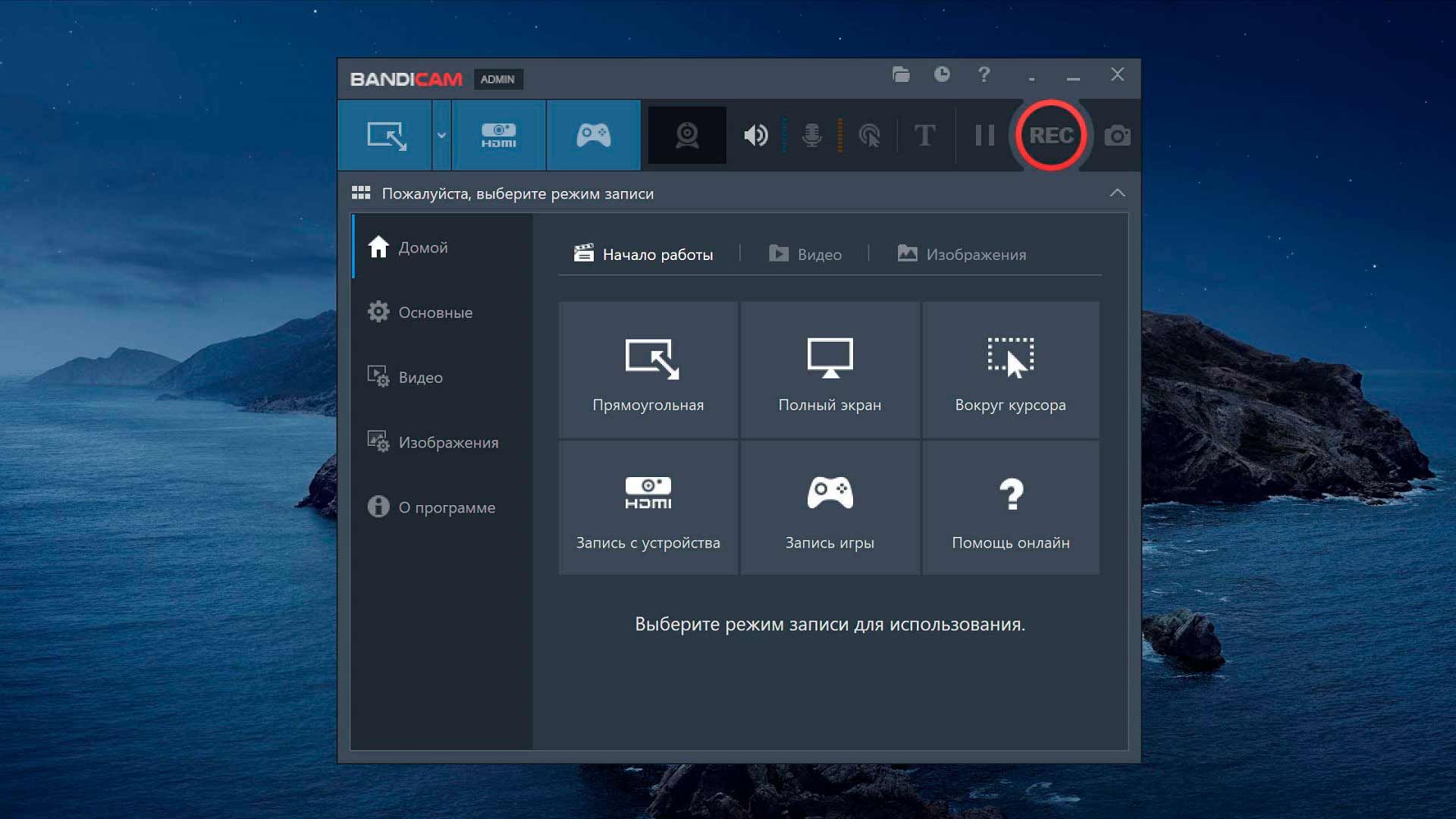Expand the rectangle mode dropdown arrow
This screenshot has height=819, width=1456.
pyautogui.click(x=441, y=135)
